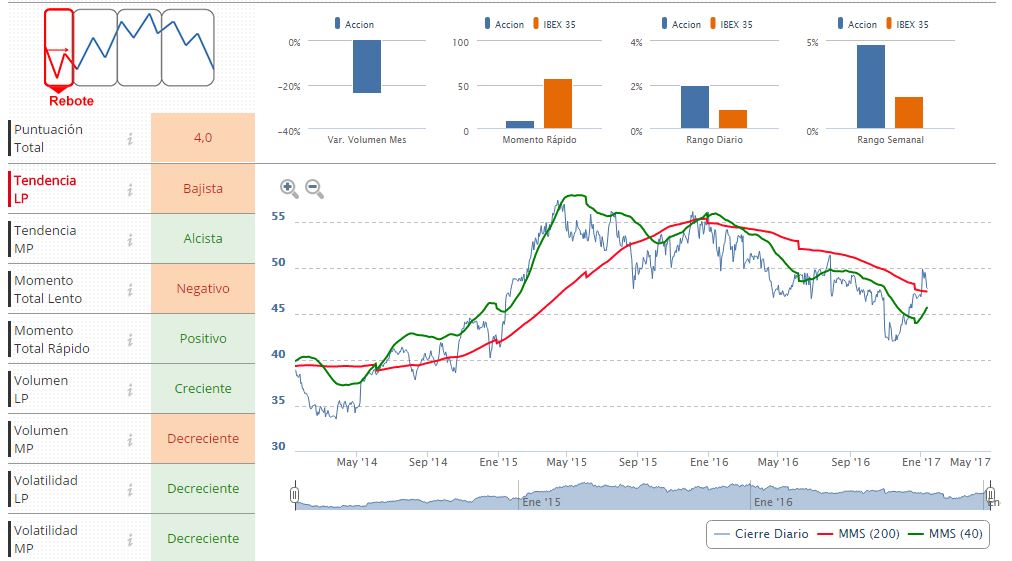The height and width of the screenshot is (561, 1012).
Task: Show info for Tendencia MP
Action: tap(130, 239)
